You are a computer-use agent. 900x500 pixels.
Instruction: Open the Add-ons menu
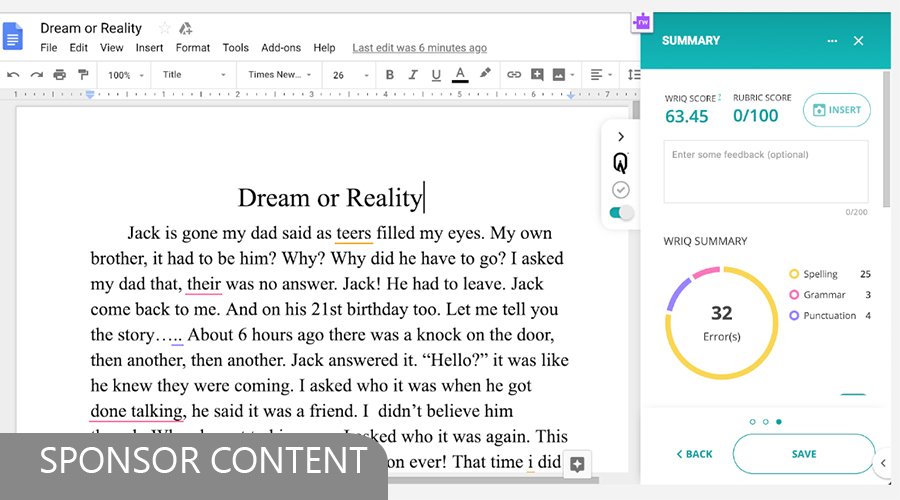point(281,48)
